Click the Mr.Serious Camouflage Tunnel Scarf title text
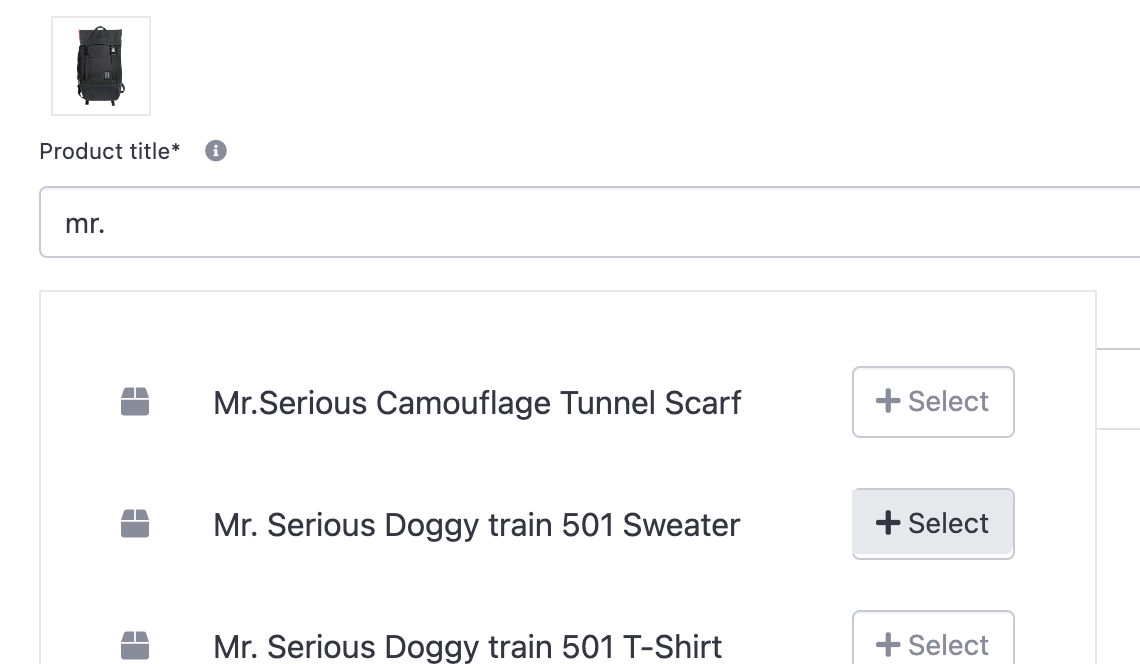Screen dimensions: 1140x664 pyautogui.click(x=477, y=403)
